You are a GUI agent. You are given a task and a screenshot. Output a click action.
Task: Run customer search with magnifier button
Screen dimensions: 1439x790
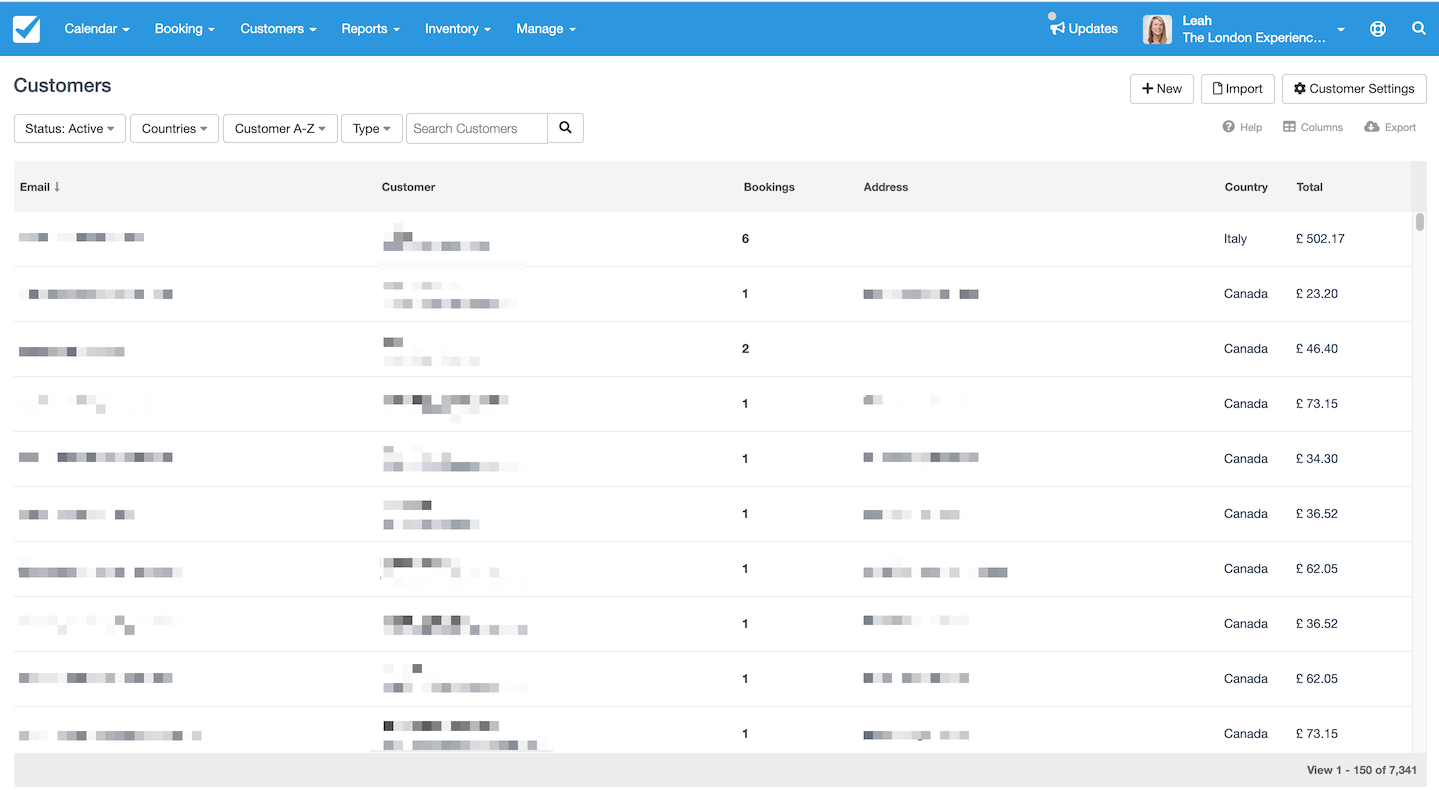click(x=565, y=128)
